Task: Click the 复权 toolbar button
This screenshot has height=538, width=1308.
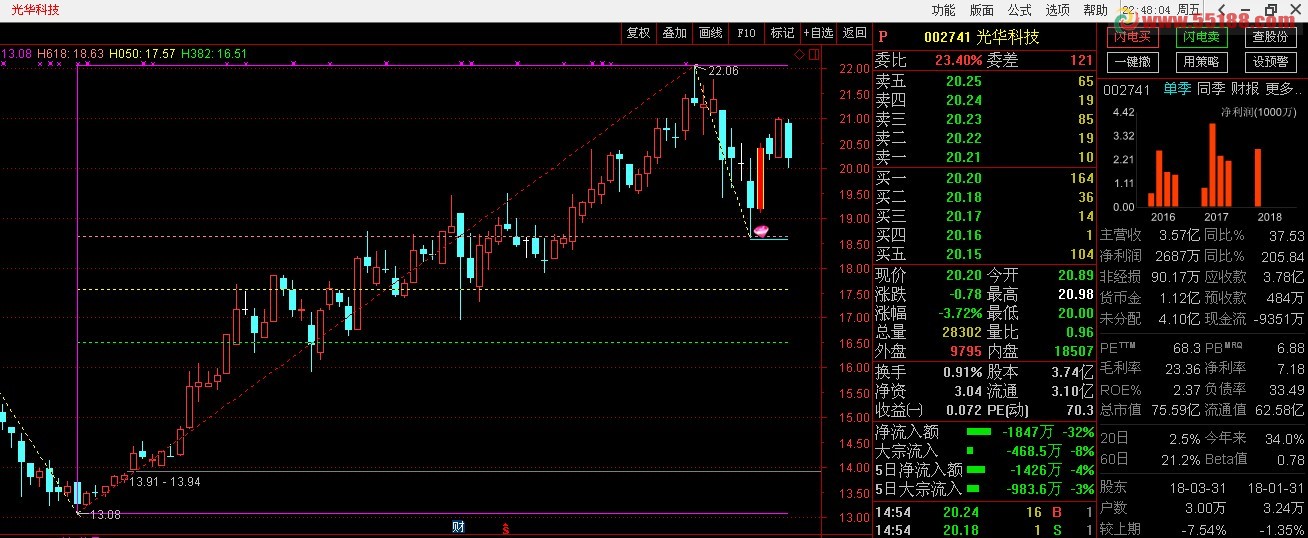Action: [638, 33]
